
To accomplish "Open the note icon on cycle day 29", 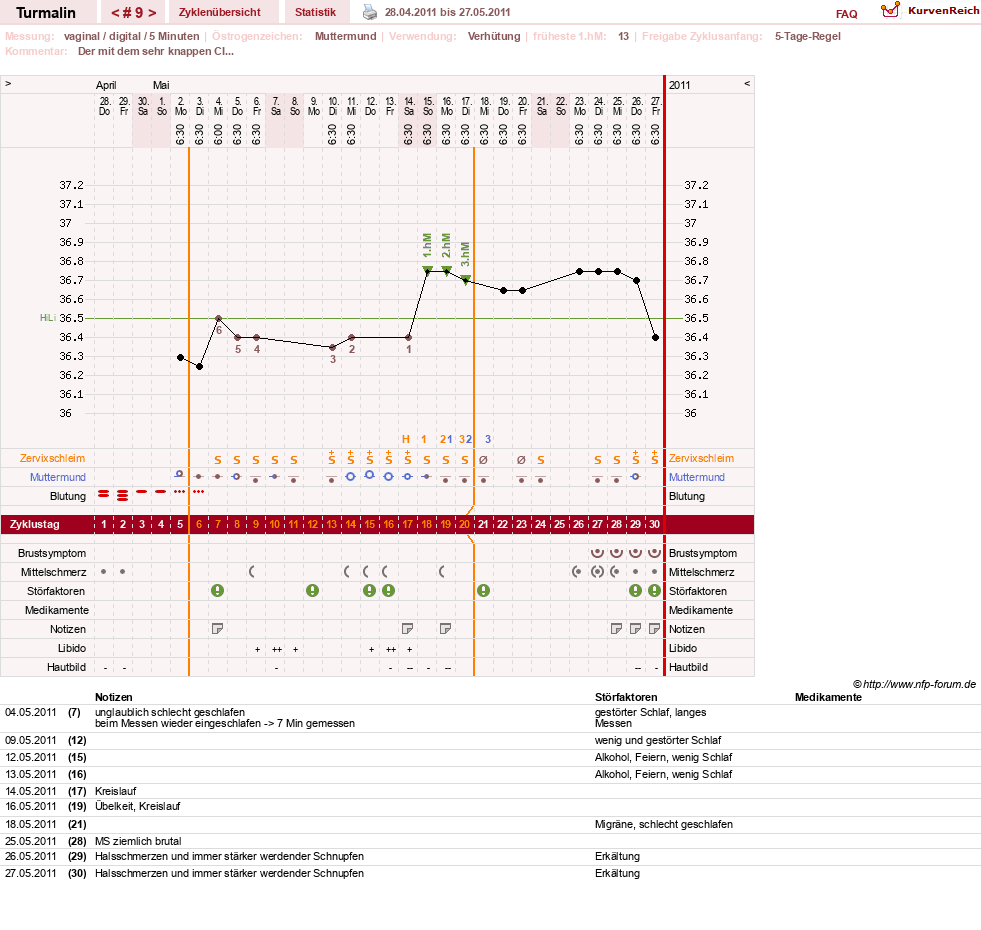I will click(x=635, y=628).
